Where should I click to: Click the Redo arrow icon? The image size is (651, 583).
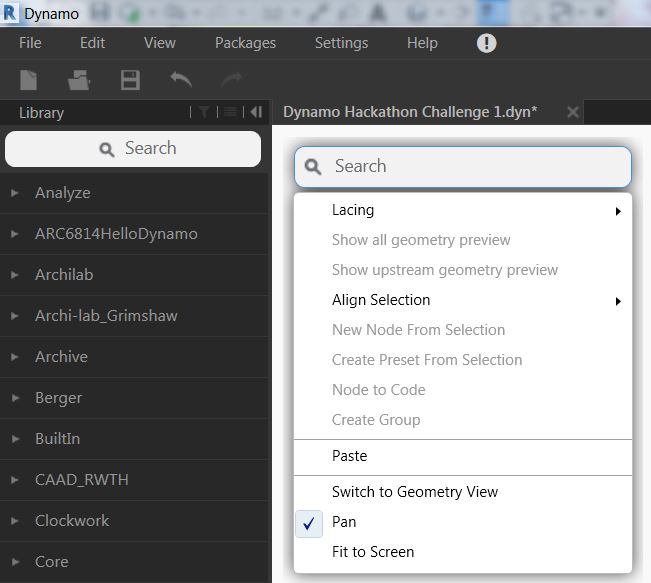point(232,79)
